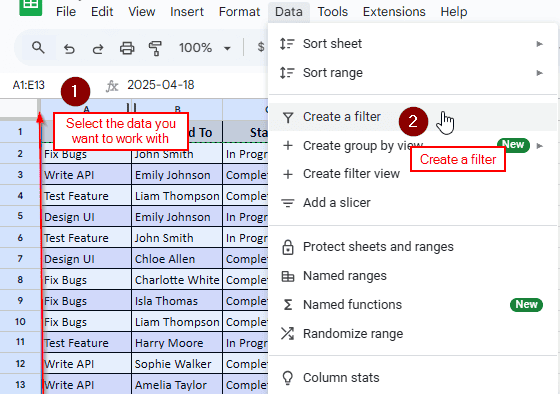Open the View menu
The image size is (560, 394).
click(x=141, y=11)
